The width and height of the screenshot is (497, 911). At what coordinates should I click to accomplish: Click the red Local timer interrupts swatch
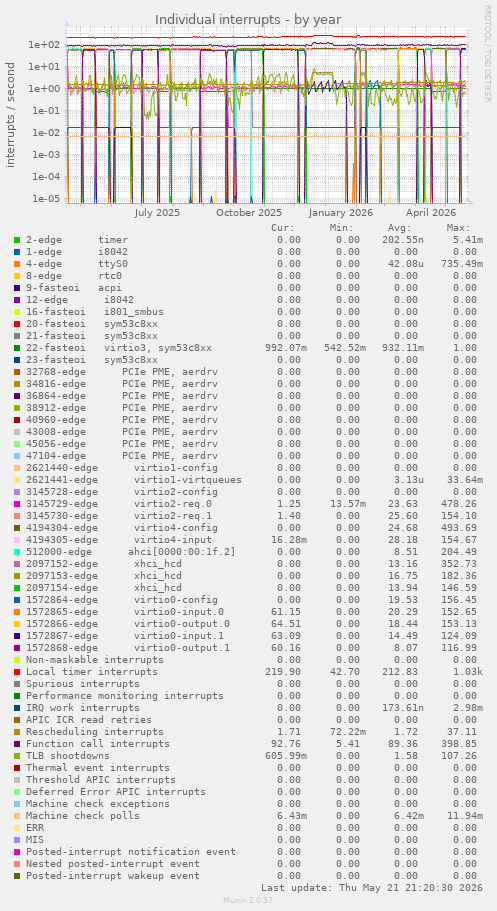(x=17, y=672)
